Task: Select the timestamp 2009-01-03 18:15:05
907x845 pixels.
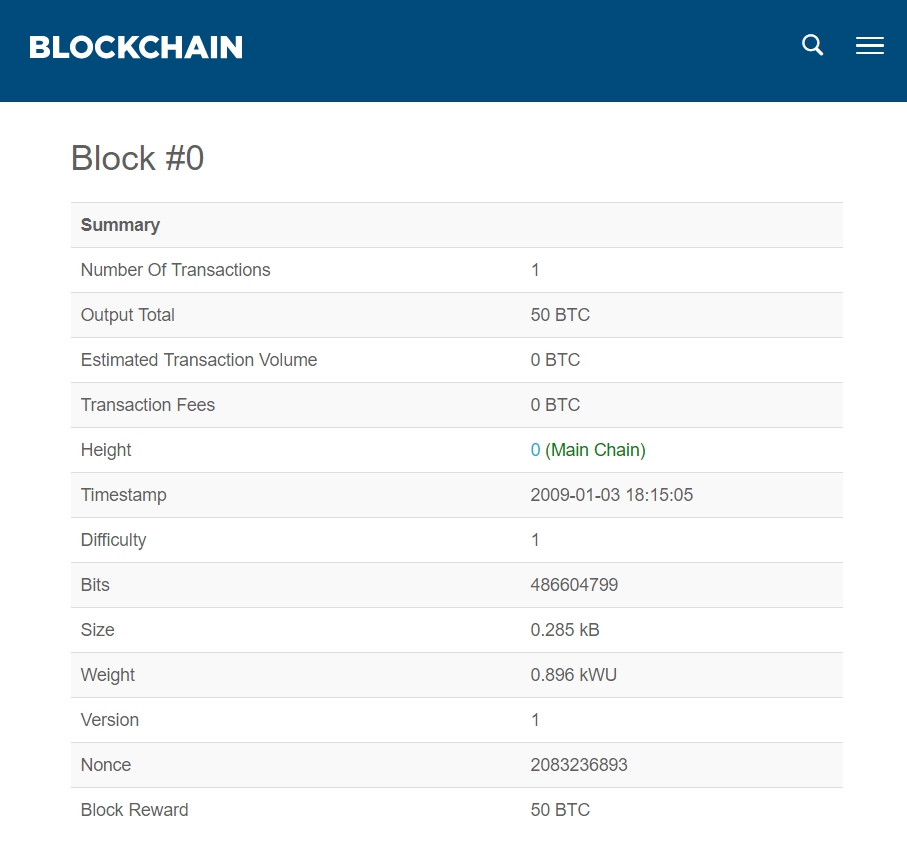Action: pos(611,495)
